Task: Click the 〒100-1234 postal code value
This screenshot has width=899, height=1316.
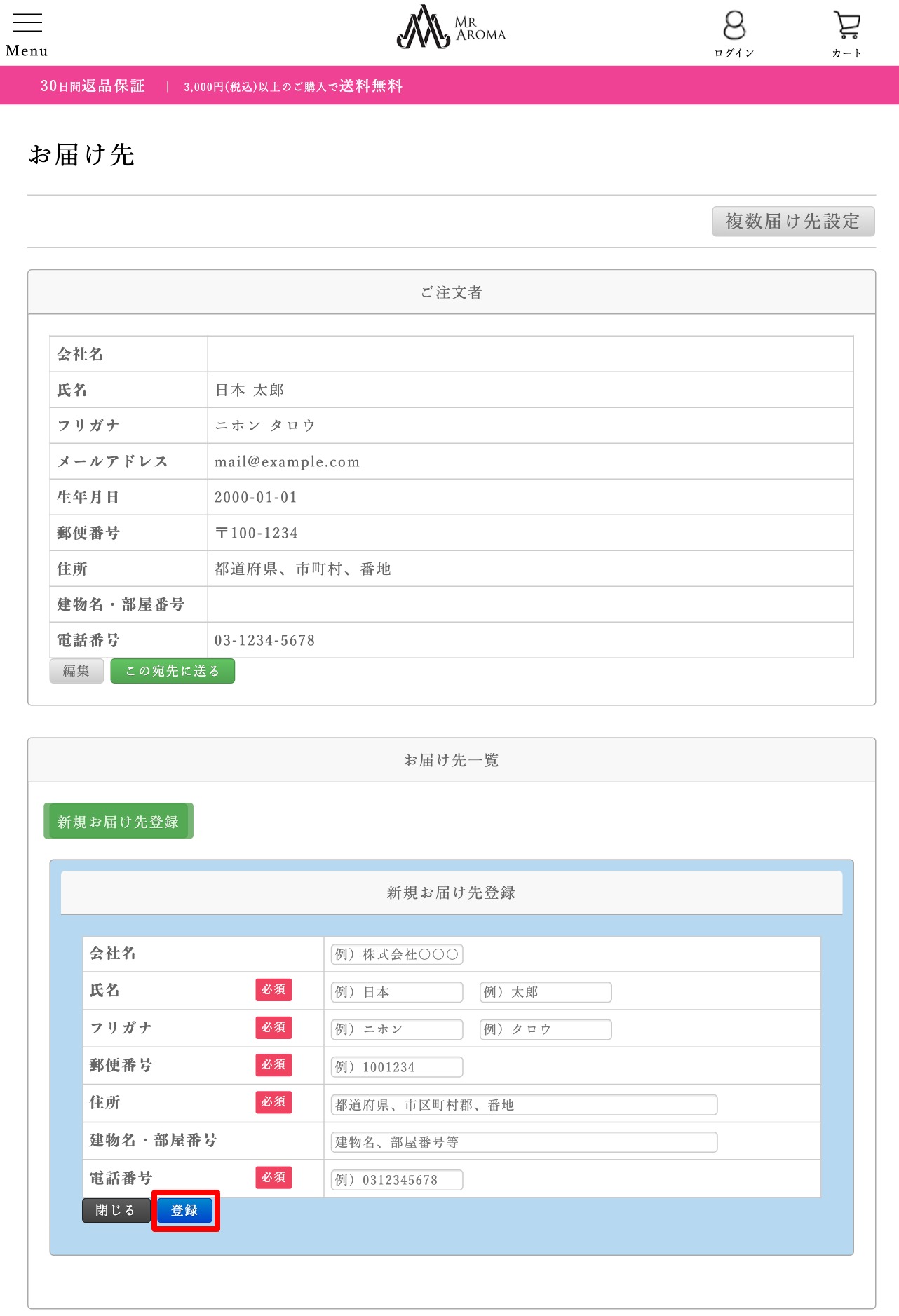Action: 257,533
